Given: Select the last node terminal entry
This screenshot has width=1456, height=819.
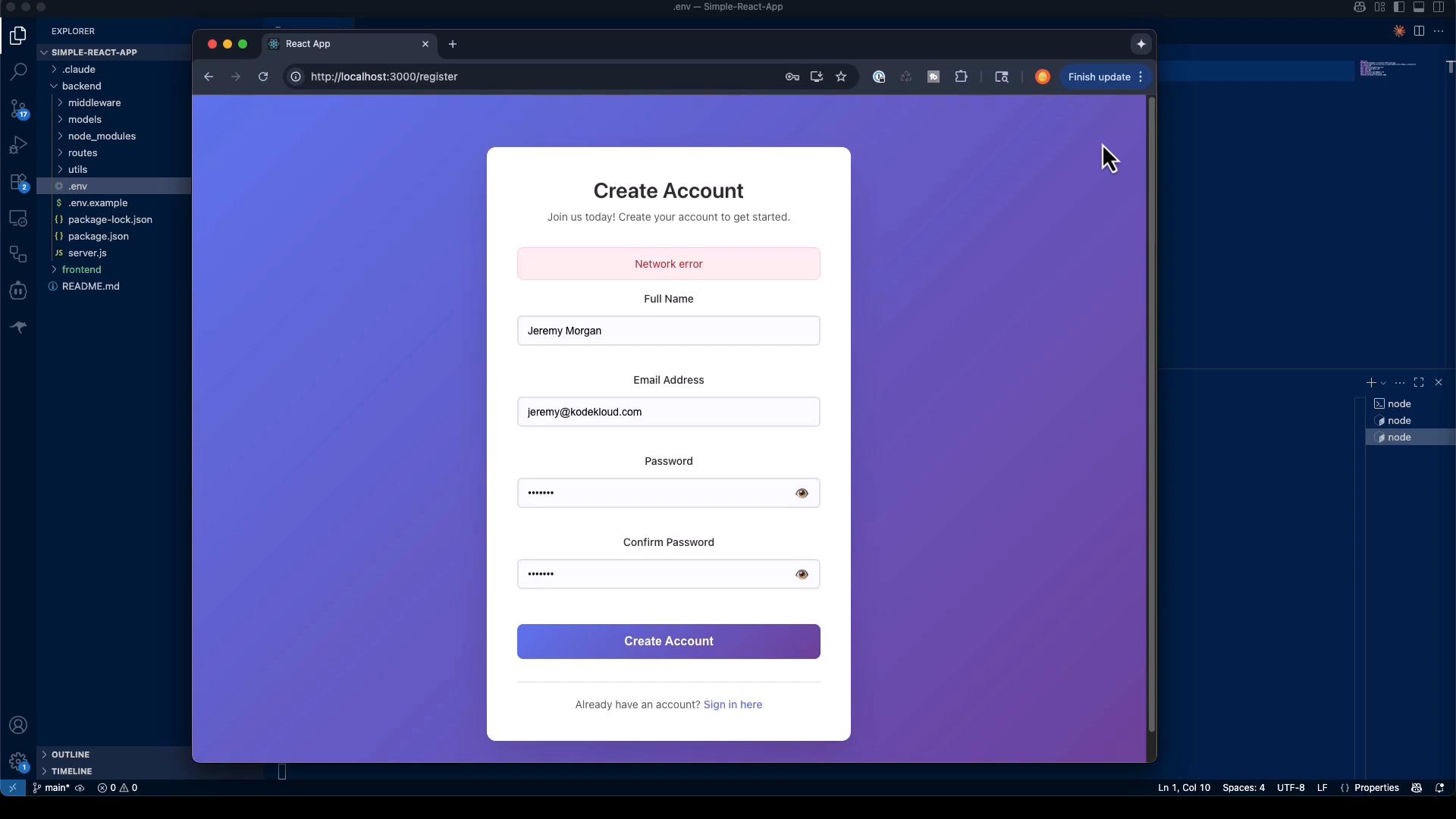Looking at the screenshot, I should tap(1410, 438).
